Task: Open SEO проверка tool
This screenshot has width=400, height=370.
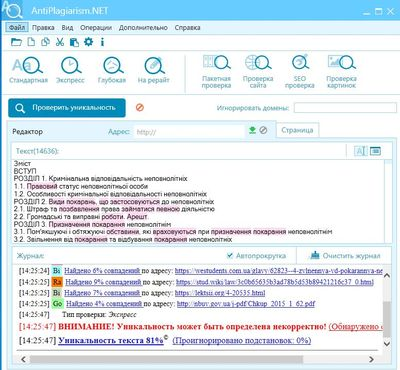Action: click(x=300, y=72)
